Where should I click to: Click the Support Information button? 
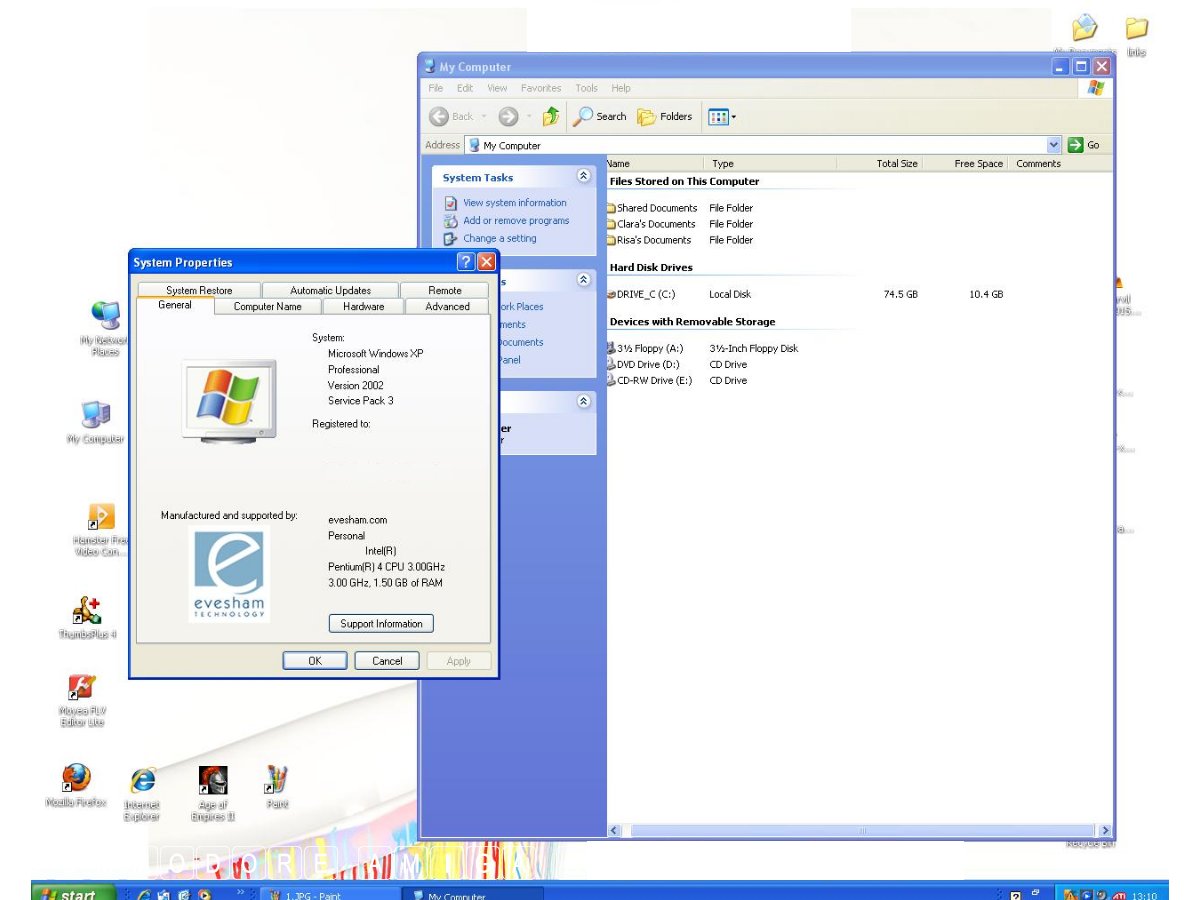(381, 624)
